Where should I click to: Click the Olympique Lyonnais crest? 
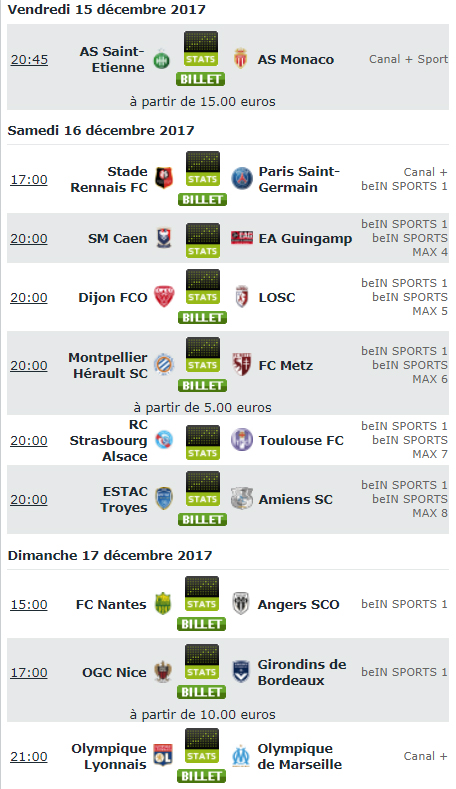(x=163, y=755)
